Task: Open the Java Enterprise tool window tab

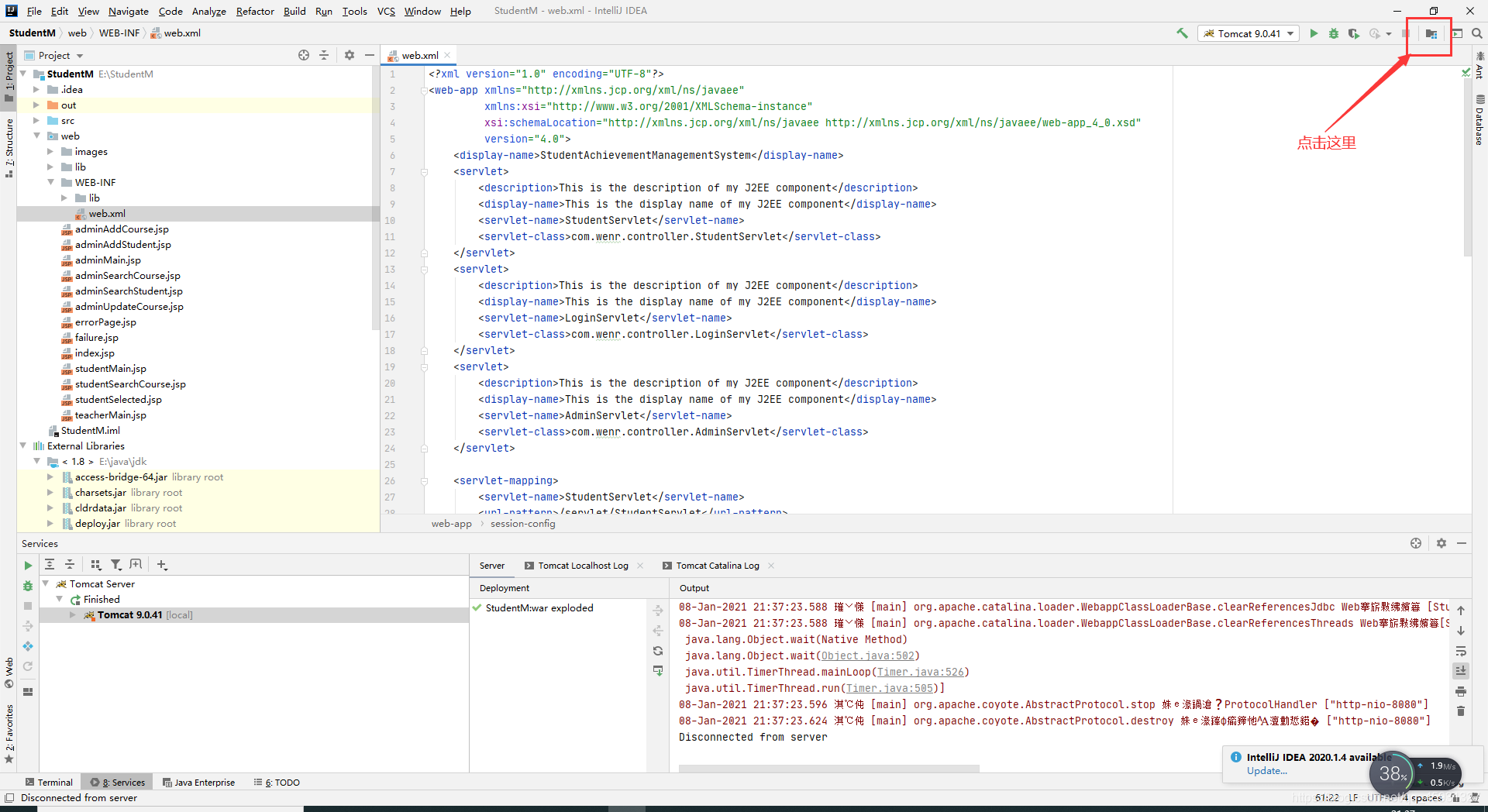Action: 198,783
